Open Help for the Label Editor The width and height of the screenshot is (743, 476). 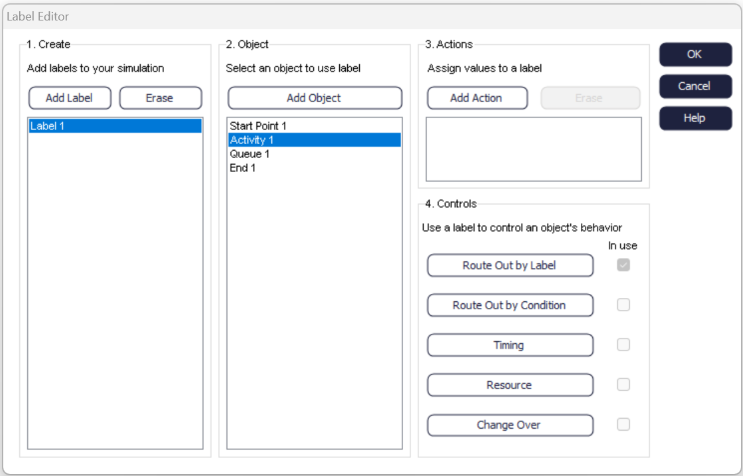[695, 118]
